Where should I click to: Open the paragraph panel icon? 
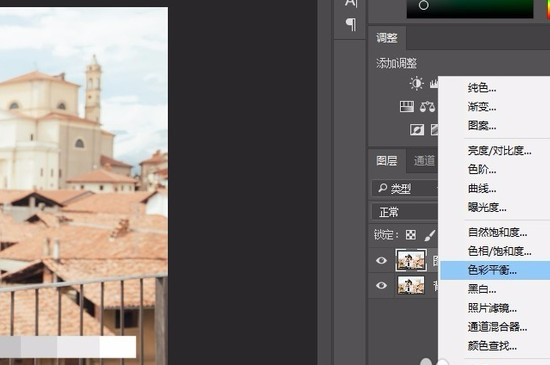coord(351,25)
